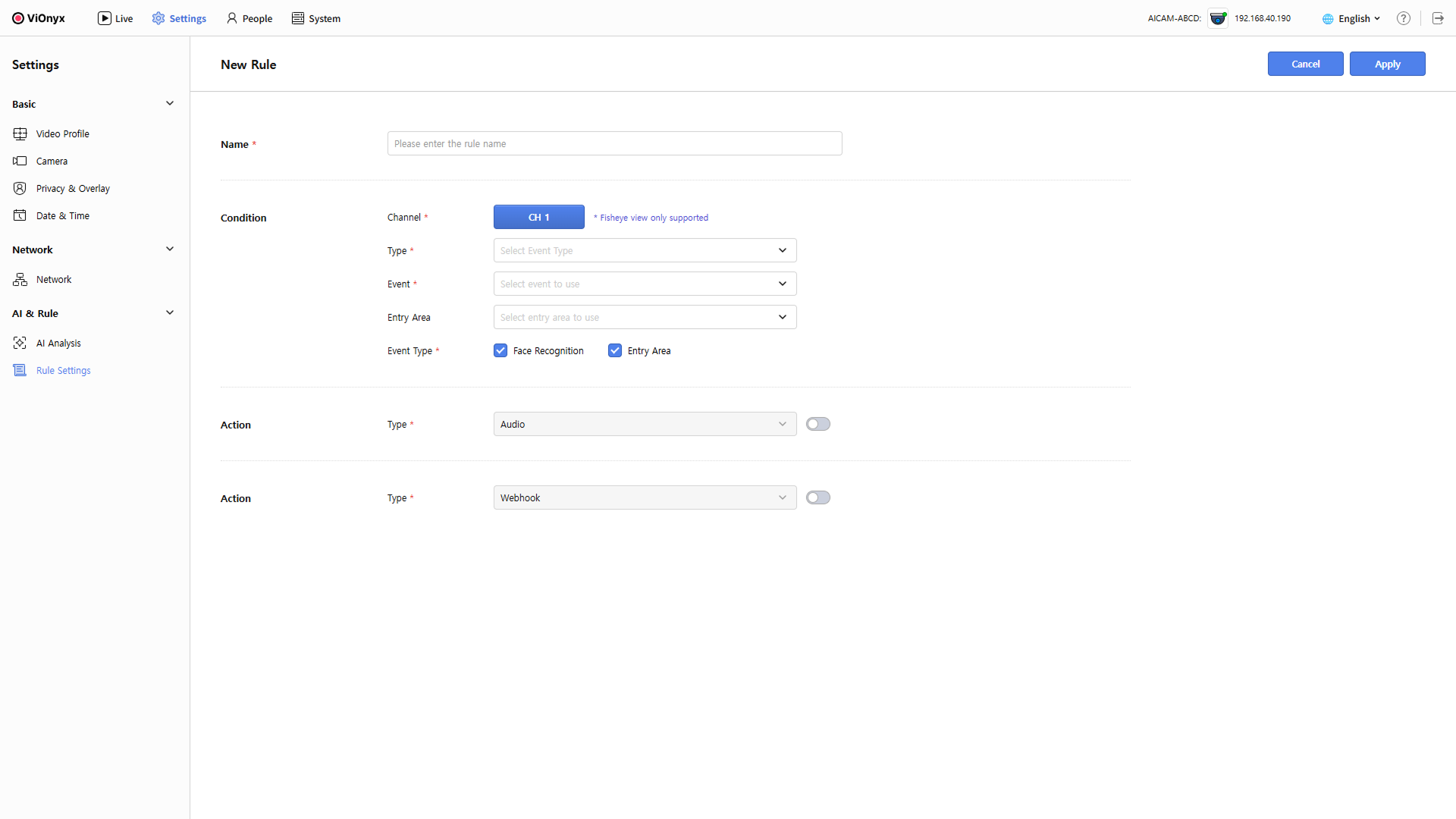
Task: Click the Camera icon in sidebar
Action: [x=20, y=162]
